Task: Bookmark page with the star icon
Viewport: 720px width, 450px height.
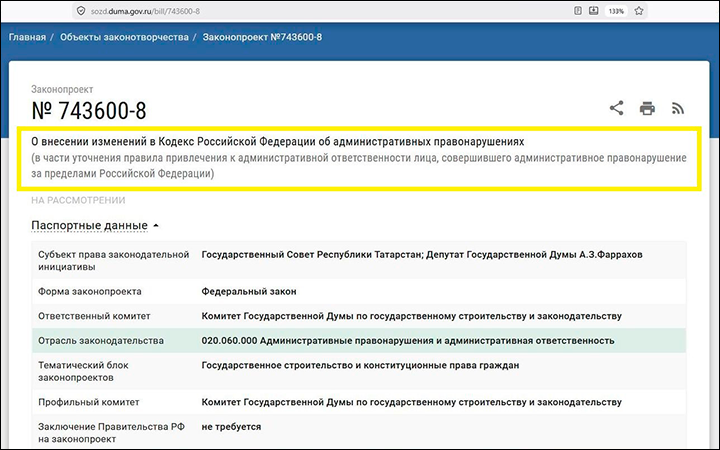Action: point(639,11)
